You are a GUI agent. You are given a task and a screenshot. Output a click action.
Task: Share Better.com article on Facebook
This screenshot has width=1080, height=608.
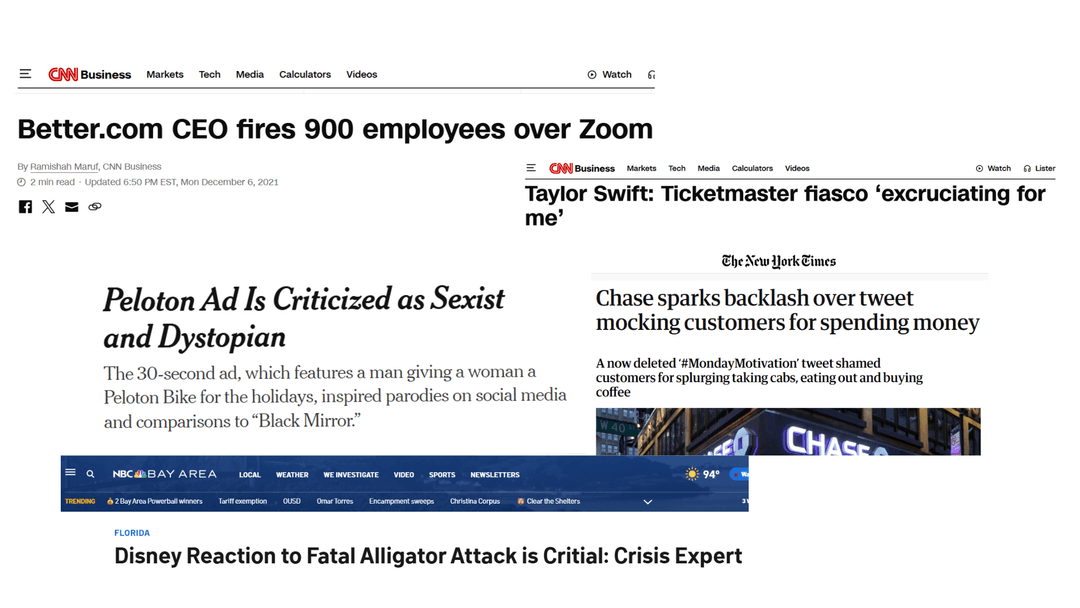click(x=25, y=207)
